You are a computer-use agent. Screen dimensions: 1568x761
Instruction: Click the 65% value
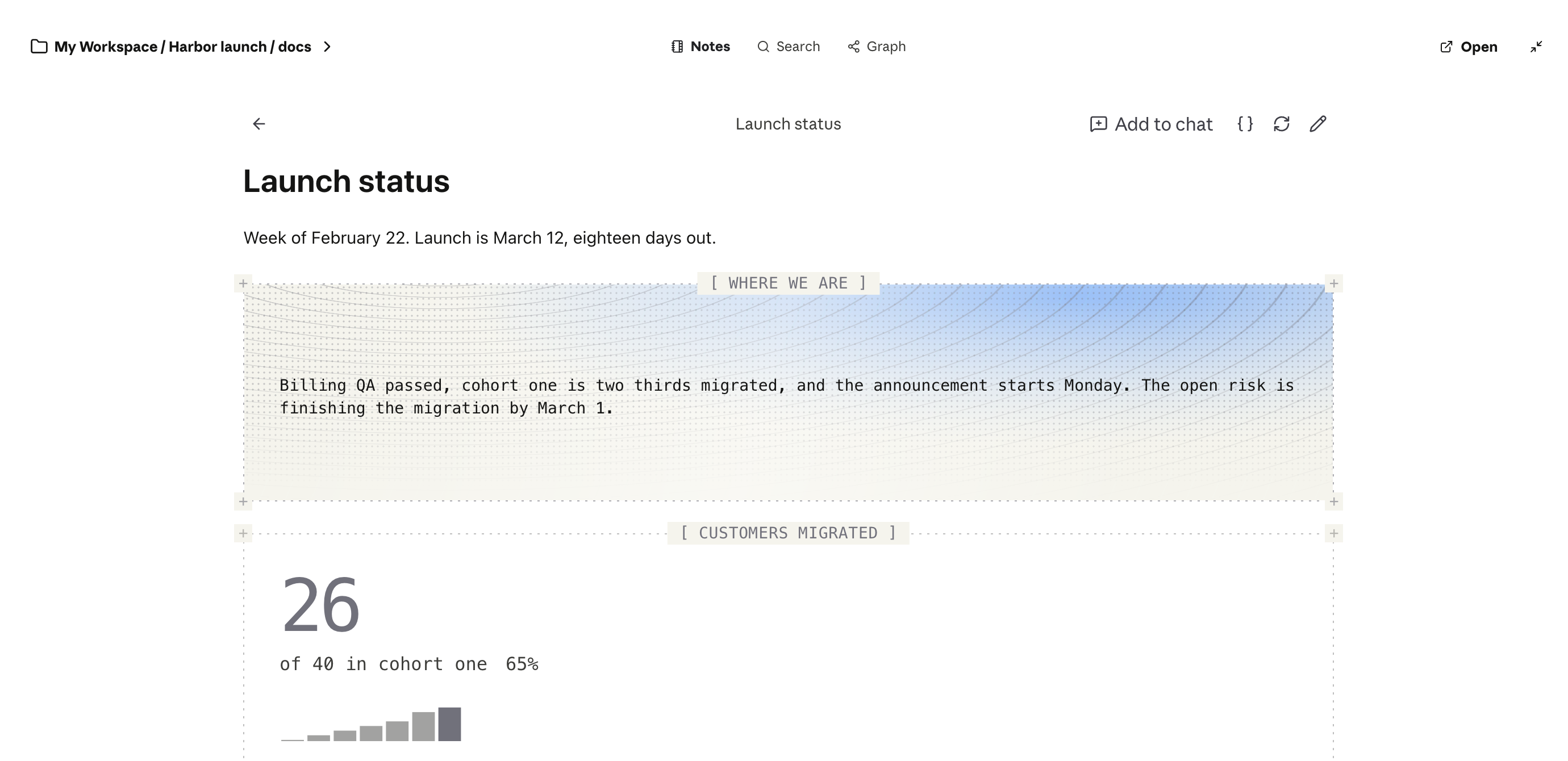point(522,664)
